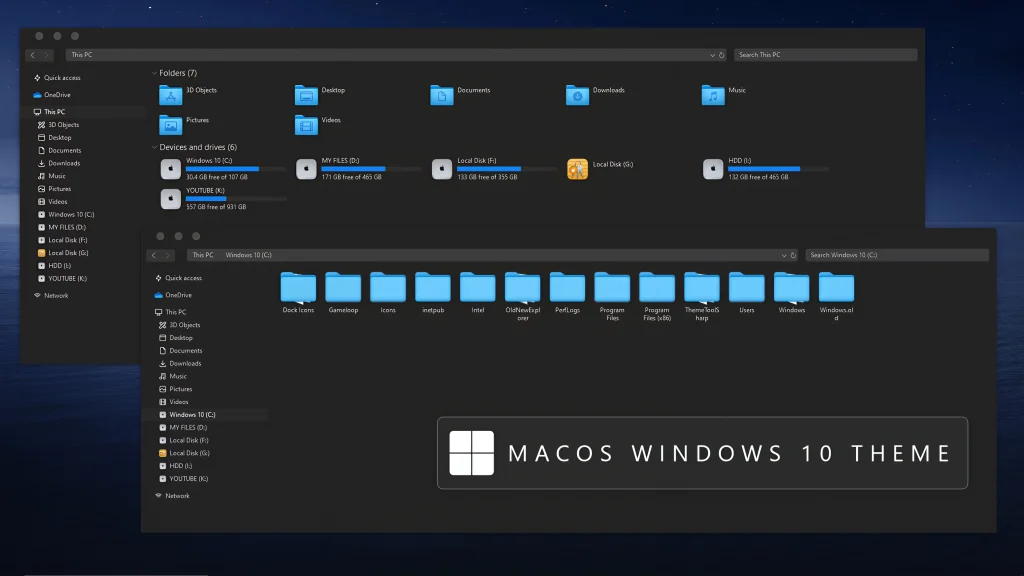
Task: Click the Search This PC field
Action: coord(825,55)
